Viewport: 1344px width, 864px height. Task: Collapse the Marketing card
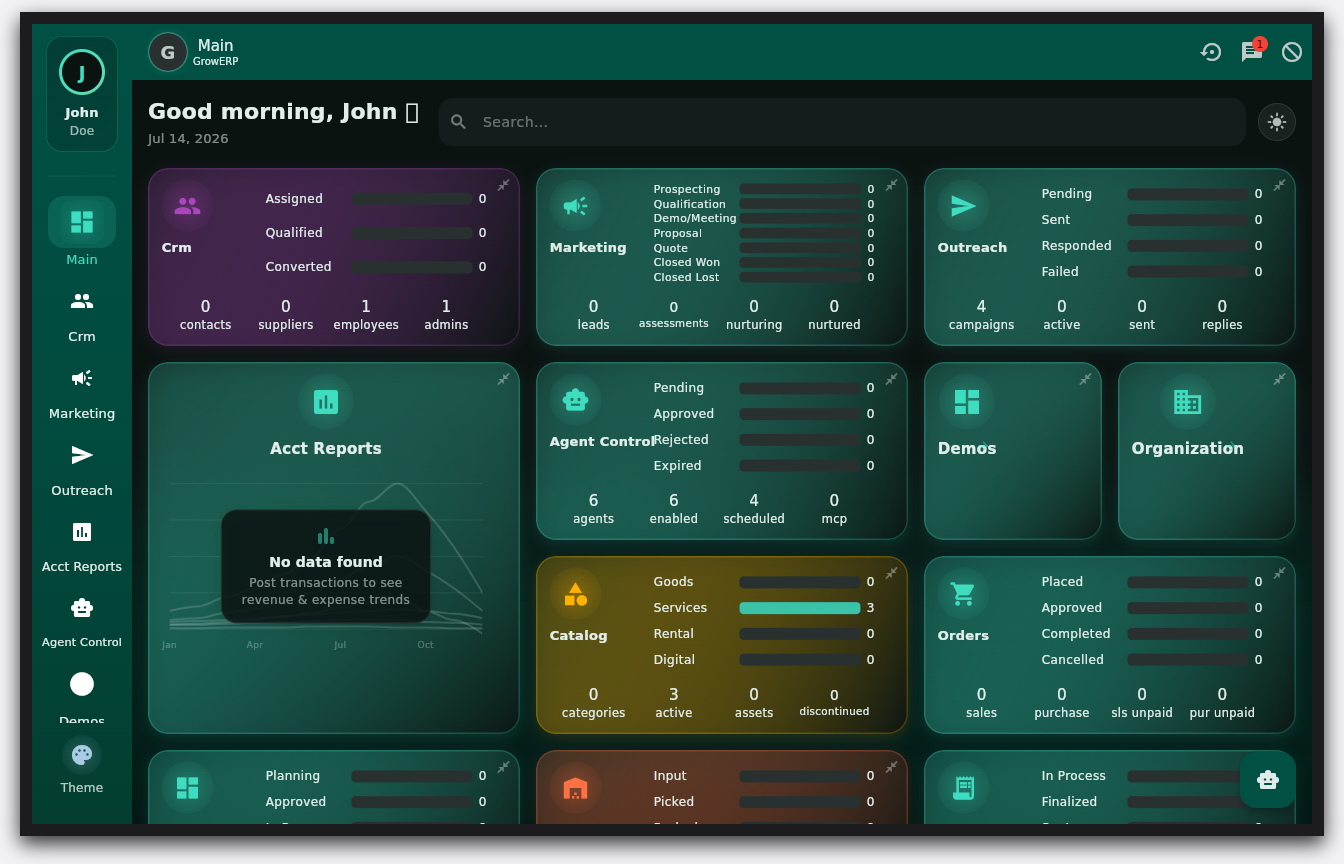(x=892, y=185)
